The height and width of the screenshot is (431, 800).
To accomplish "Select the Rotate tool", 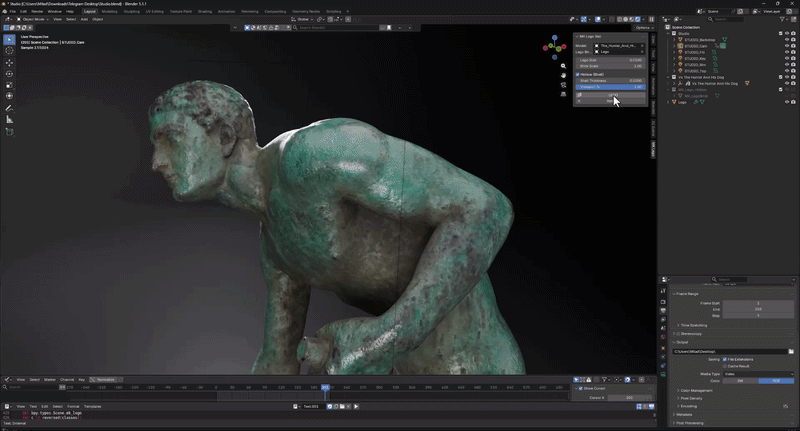I will click(x=9, y=74).
